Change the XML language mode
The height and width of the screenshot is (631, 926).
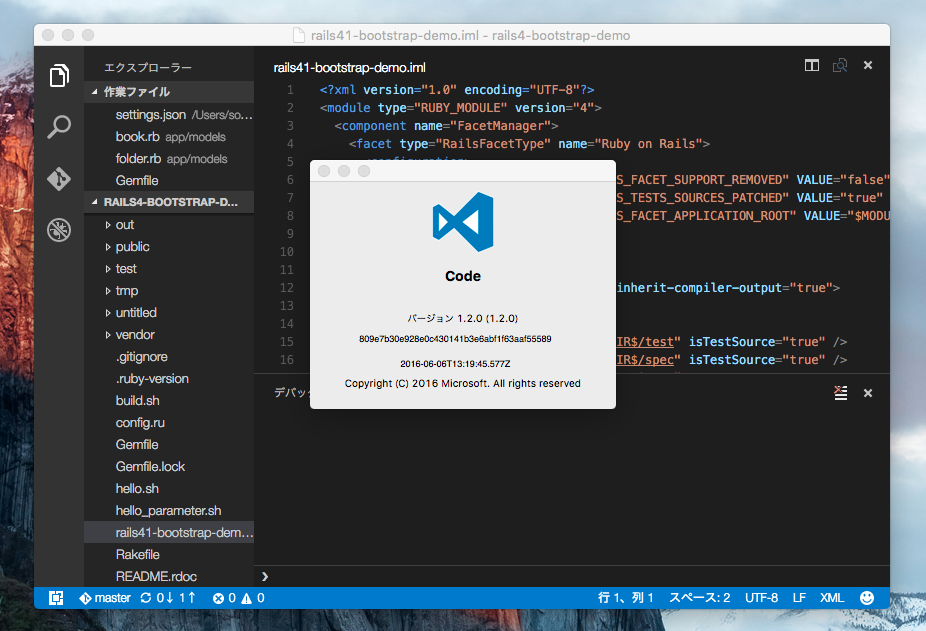(831, 598)
